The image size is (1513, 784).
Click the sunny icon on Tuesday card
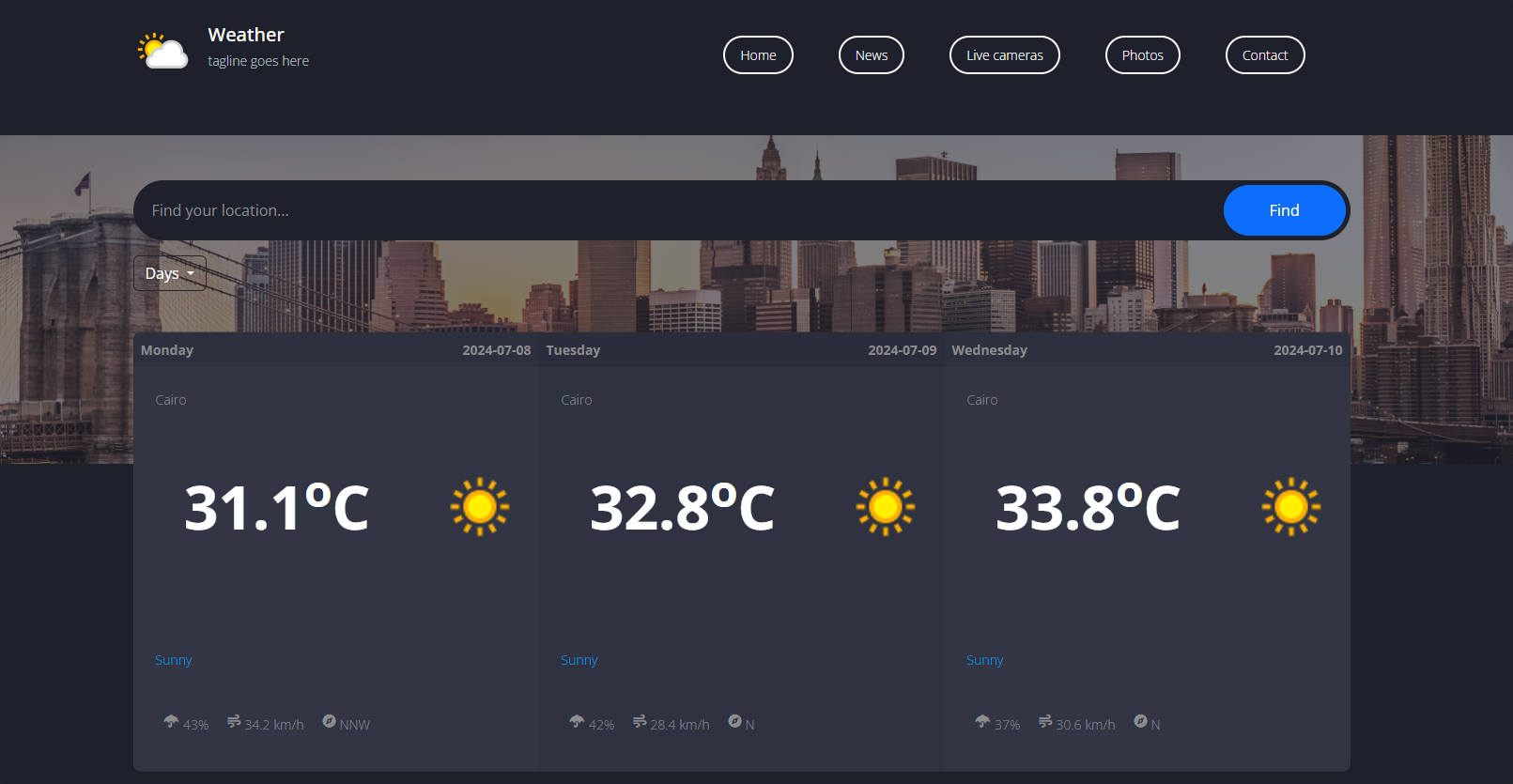[886, 507]
